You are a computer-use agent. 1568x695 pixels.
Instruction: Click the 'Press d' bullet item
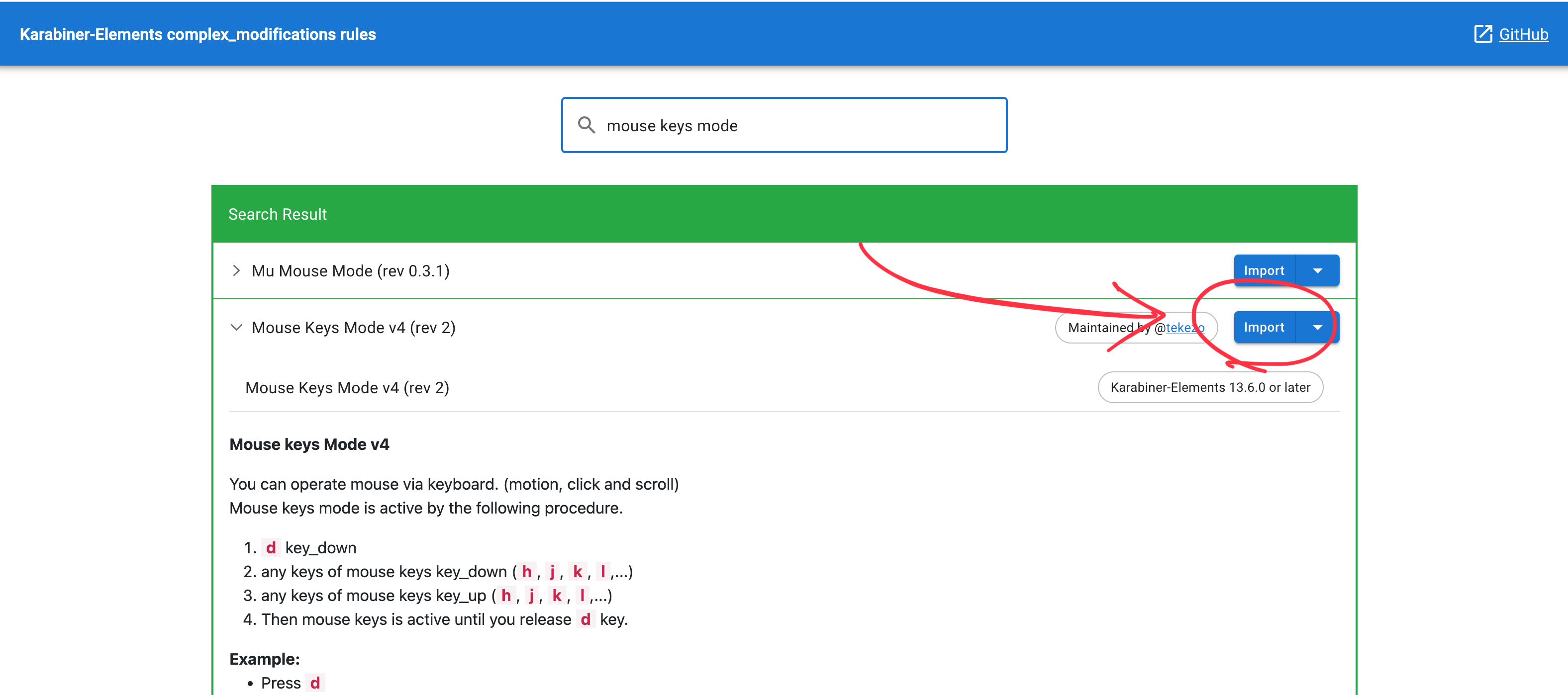tap(293, 684)
